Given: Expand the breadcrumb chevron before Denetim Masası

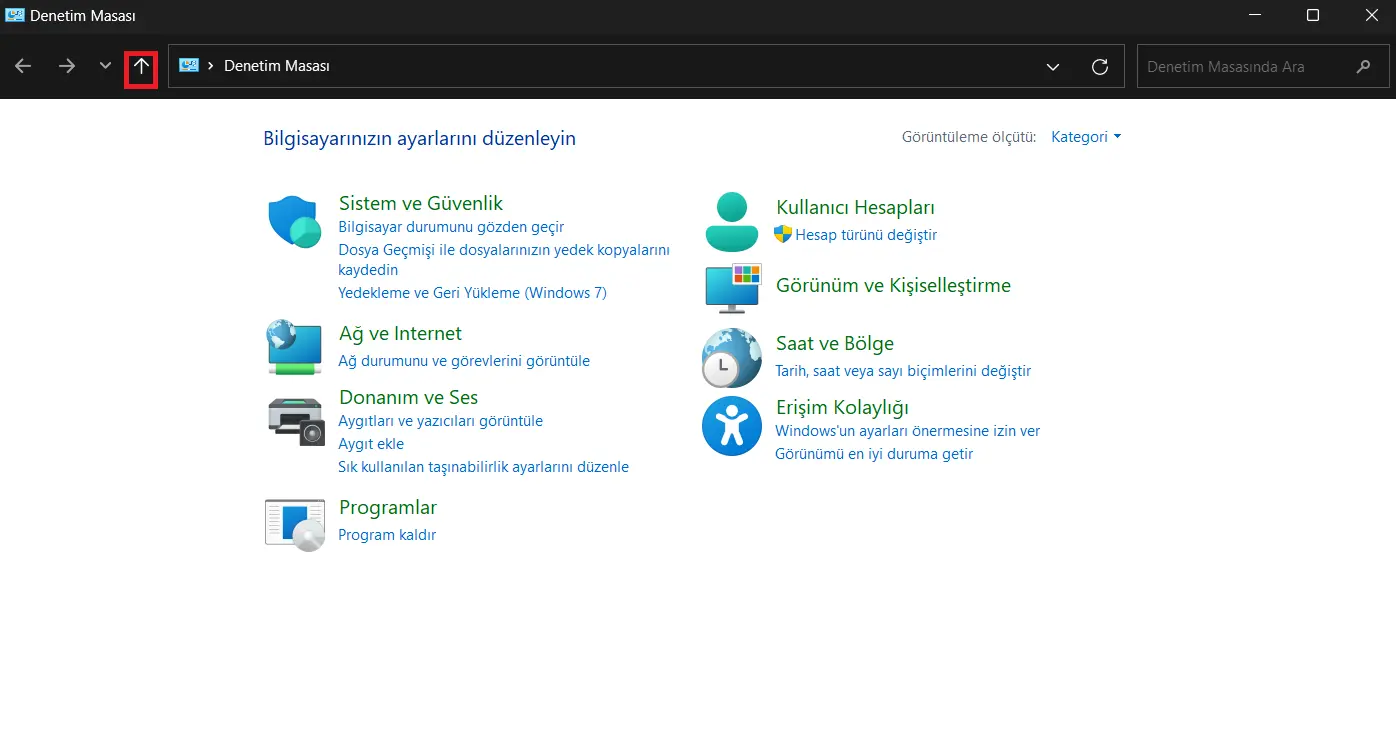Looking at the screenshot, I should point(211,66).
